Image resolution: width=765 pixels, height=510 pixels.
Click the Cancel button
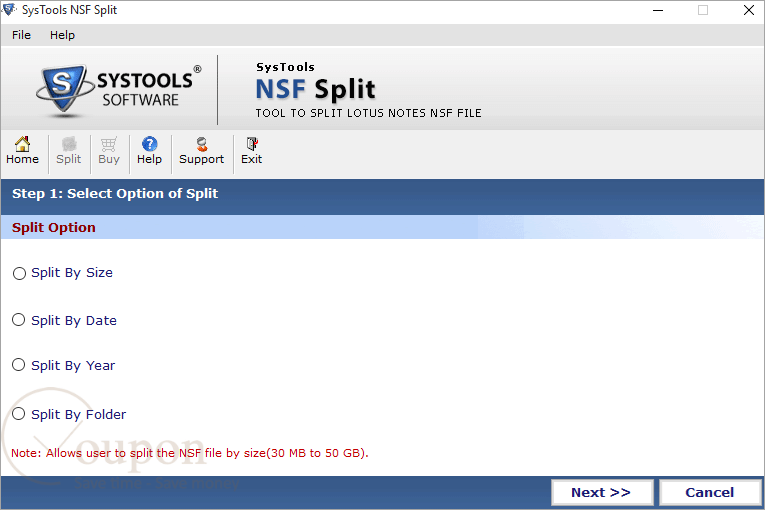click(x=710, y=492)
